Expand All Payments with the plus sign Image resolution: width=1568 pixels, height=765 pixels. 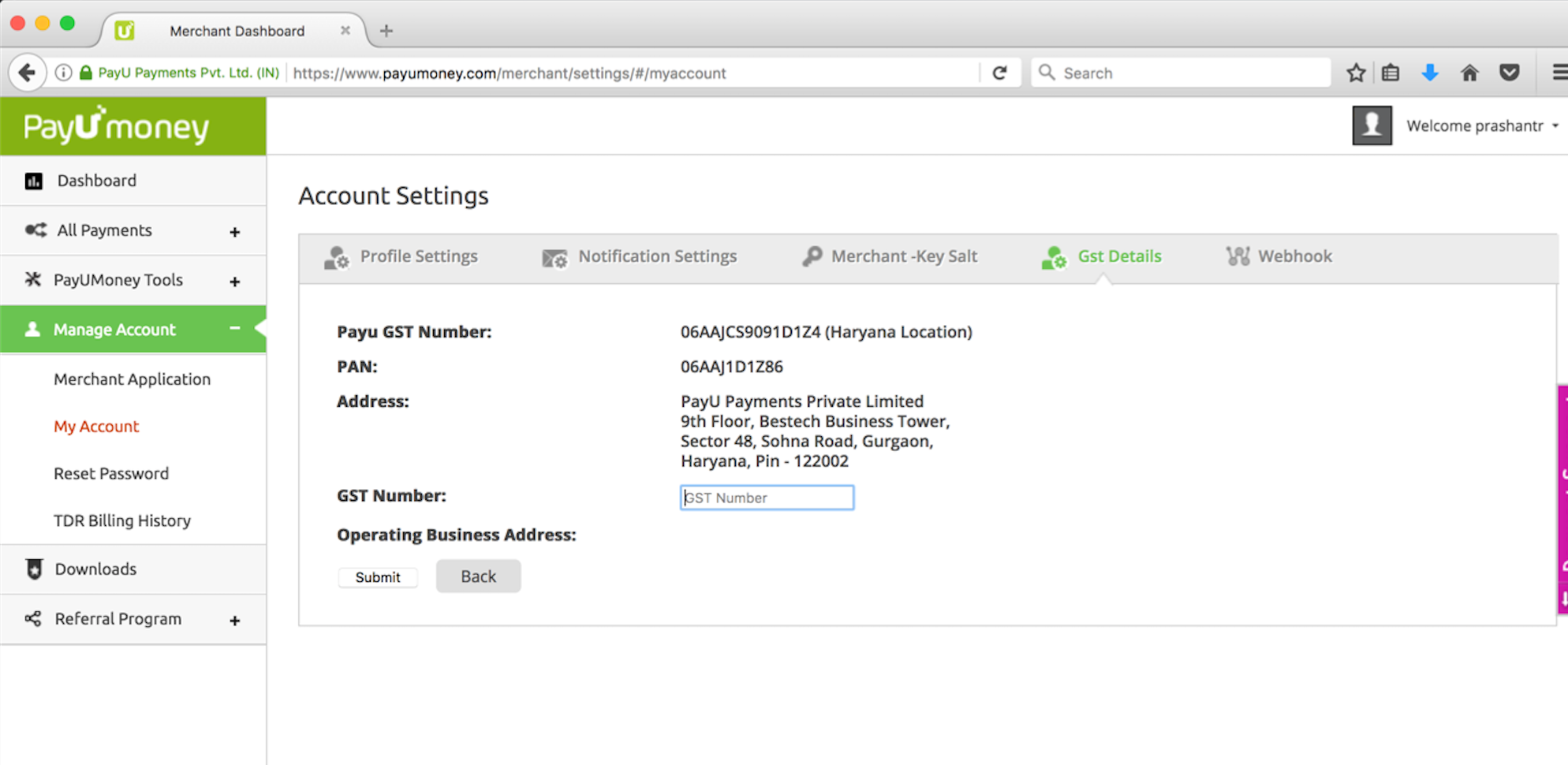[x=234, y=232]
